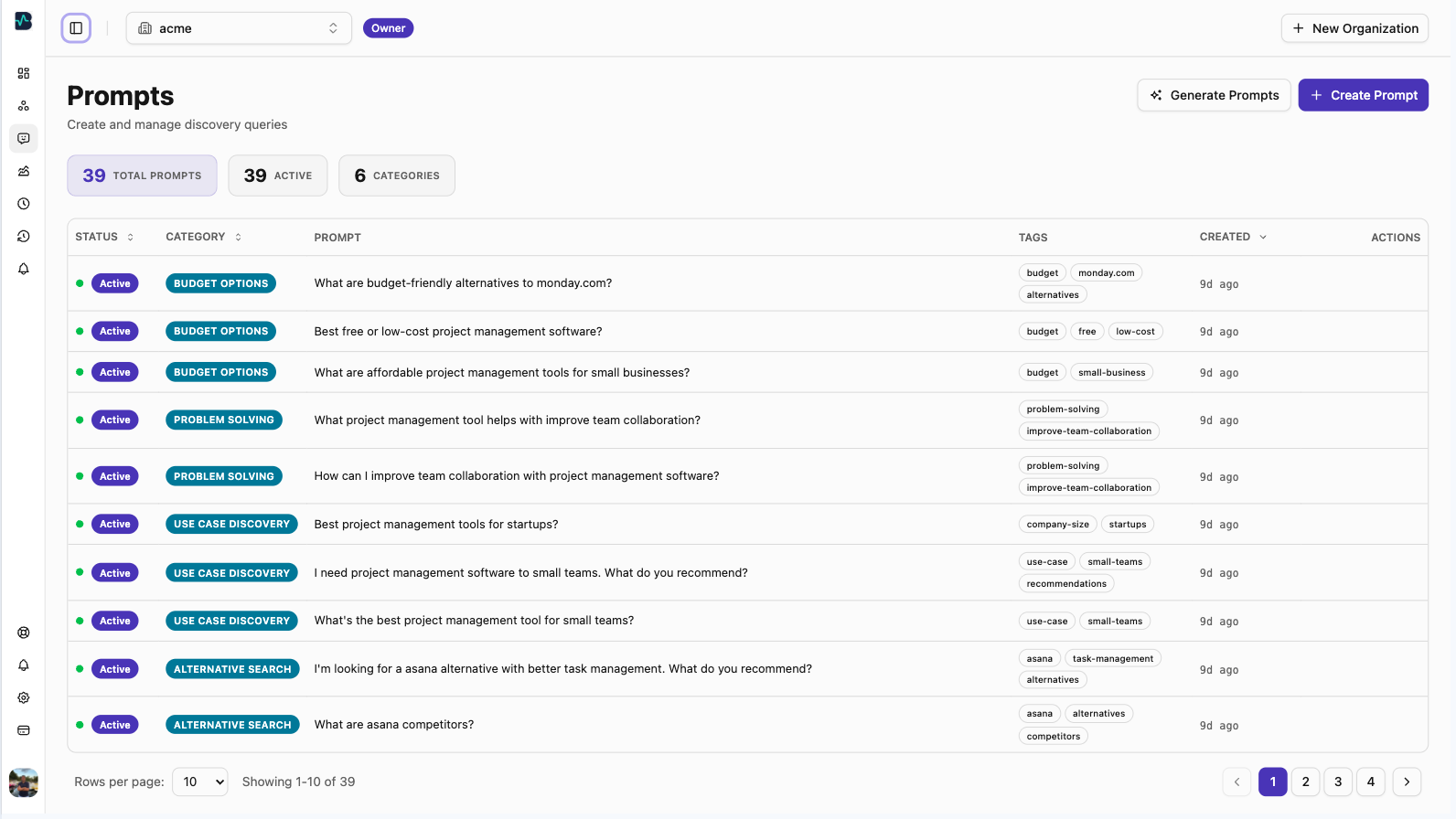This screenshot has width=1456, height=819.
Task: Go to page 4
Action: (x=1370, y=782)
